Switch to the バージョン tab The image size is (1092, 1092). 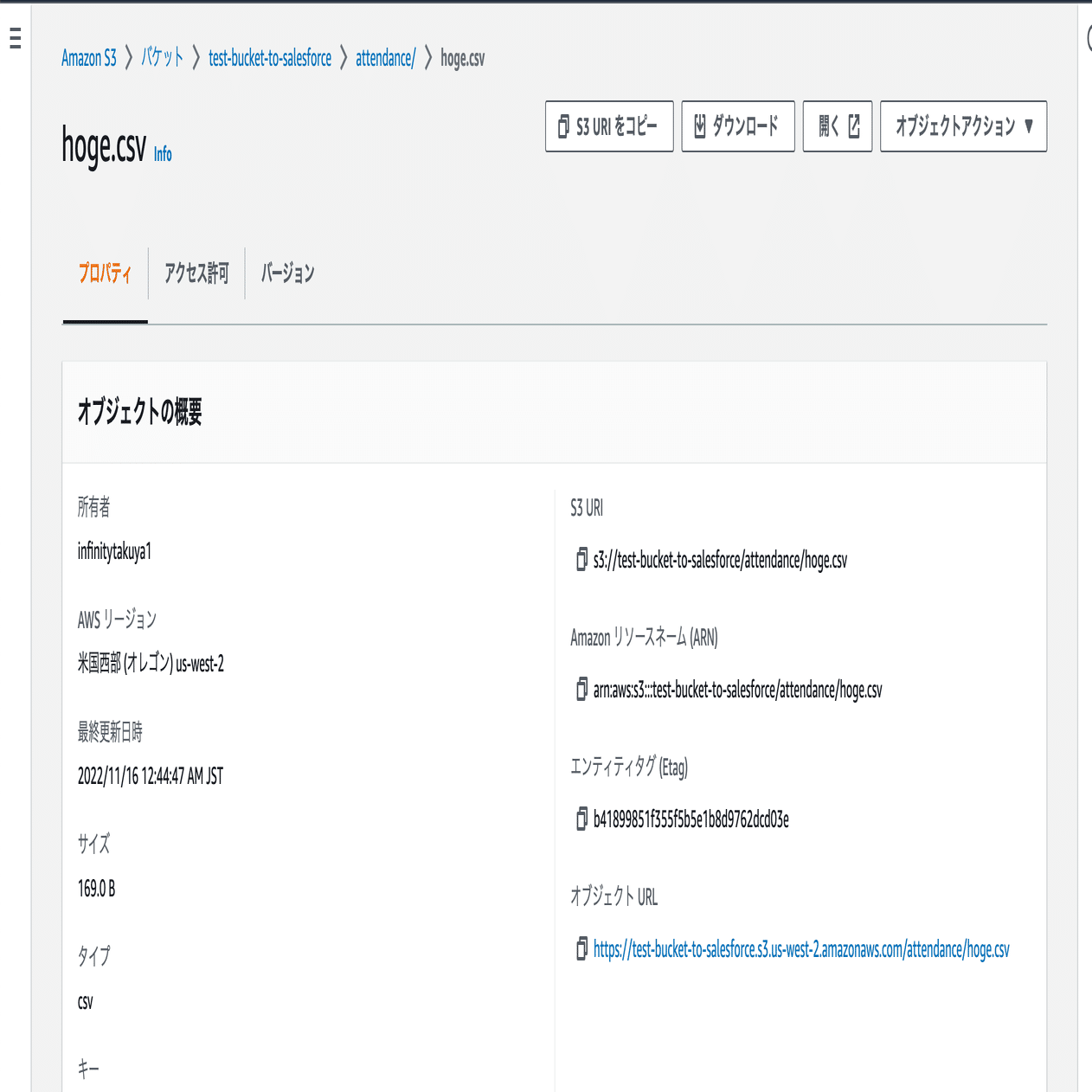(289, 273)
